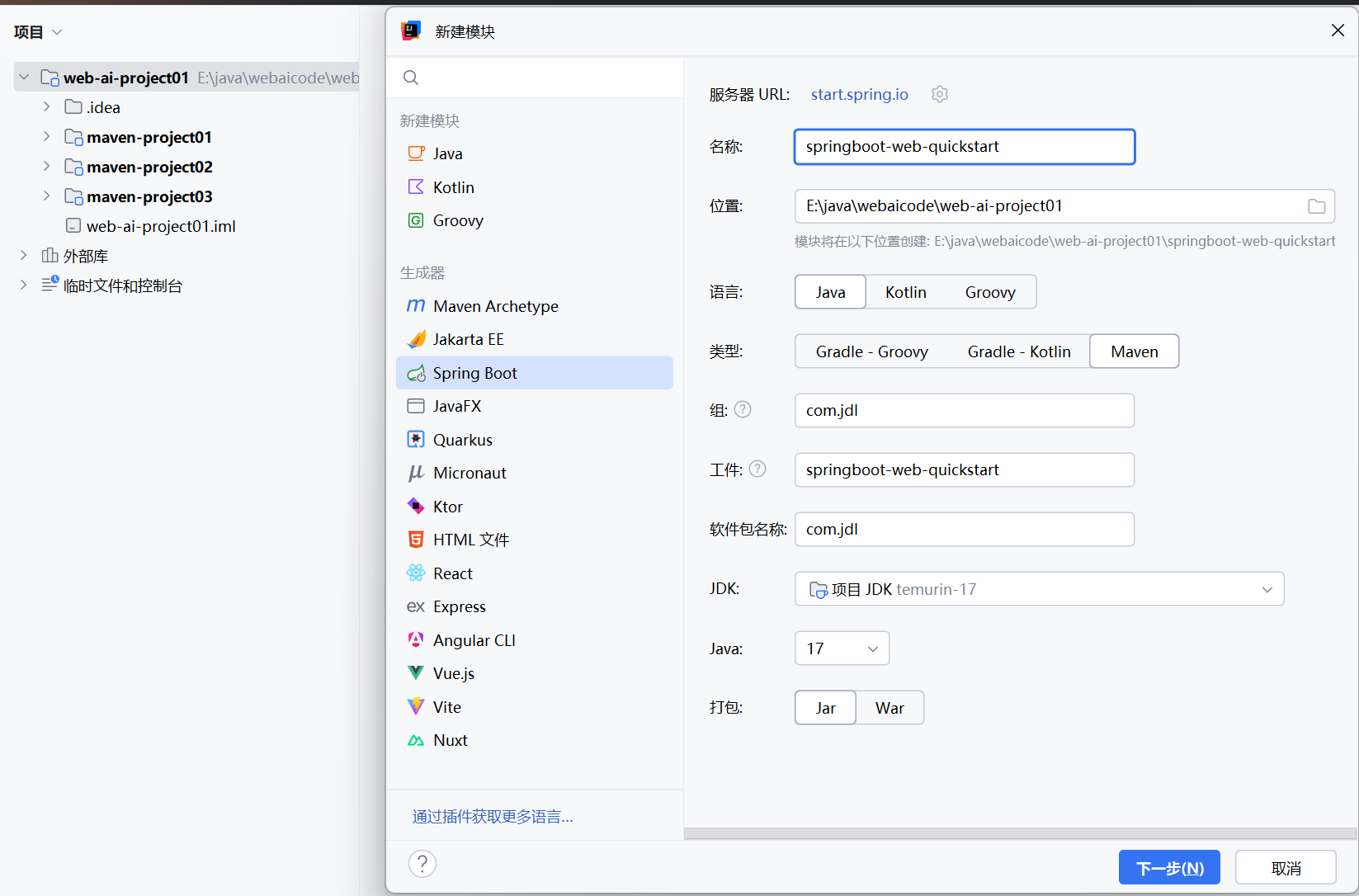Click the React atom icon
The image size is (1359, 896).
click(x=416, y=573)
